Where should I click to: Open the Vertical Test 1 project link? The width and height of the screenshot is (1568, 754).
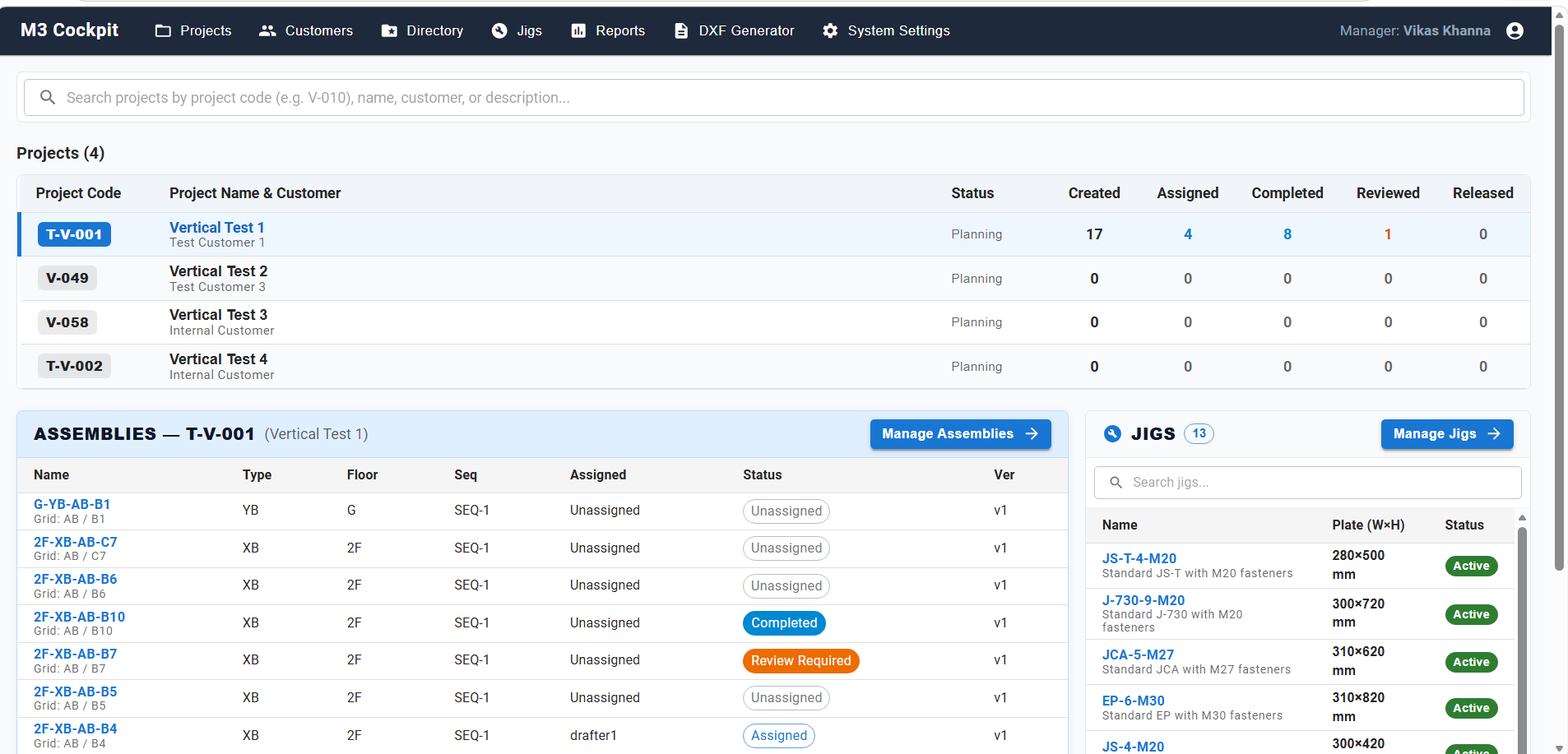coord(217,228)
